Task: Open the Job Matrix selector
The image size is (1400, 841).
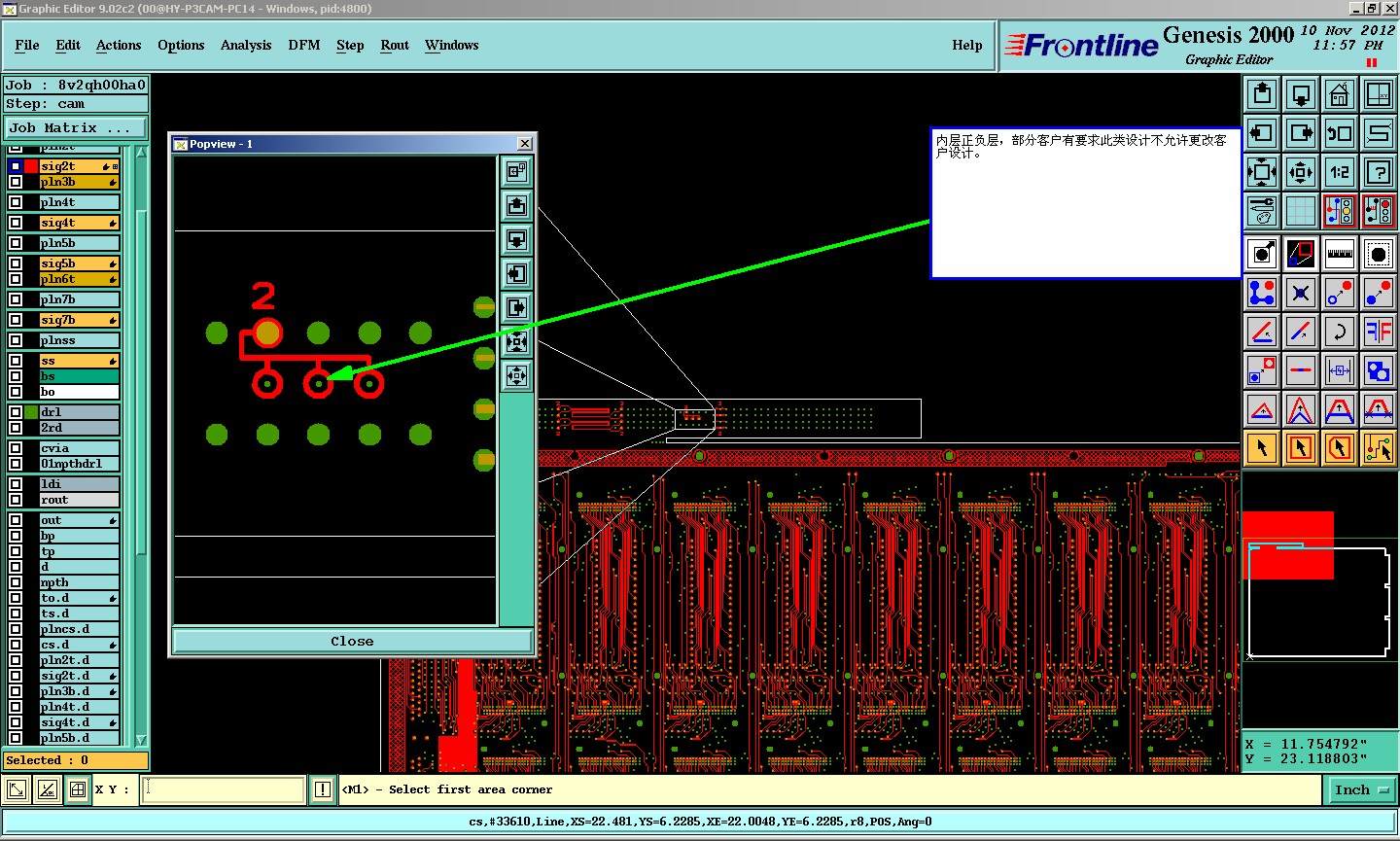Action: click(x=76, y=127)
